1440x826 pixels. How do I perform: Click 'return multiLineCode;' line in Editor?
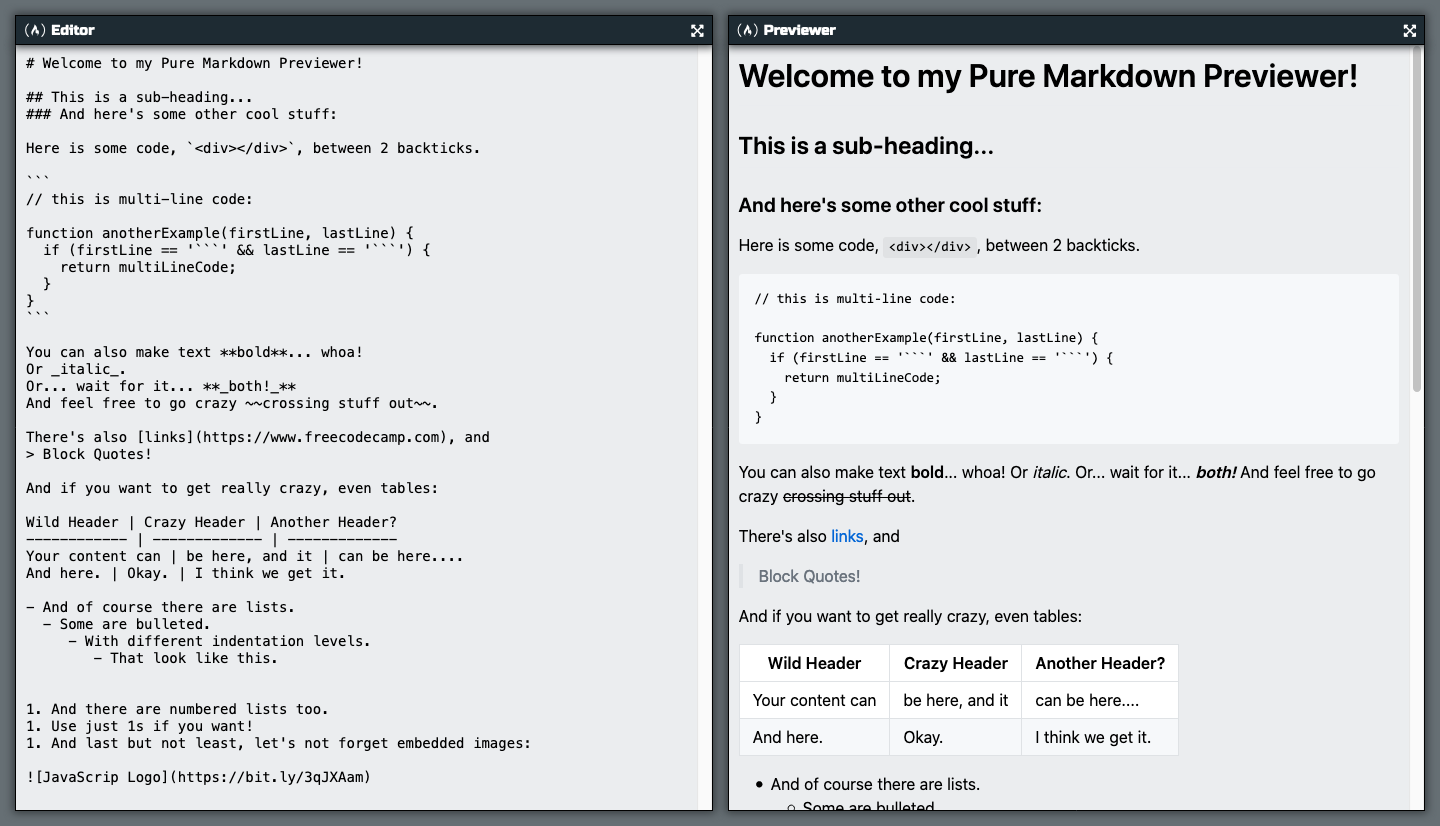pyautogui.click(x=148, y=267)
